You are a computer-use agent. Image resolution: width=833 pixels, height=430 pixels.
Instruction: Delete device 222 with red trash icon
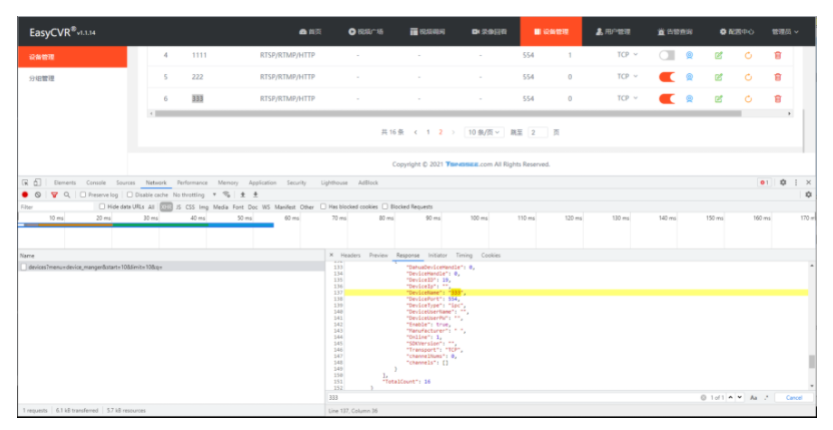point(778,77)
